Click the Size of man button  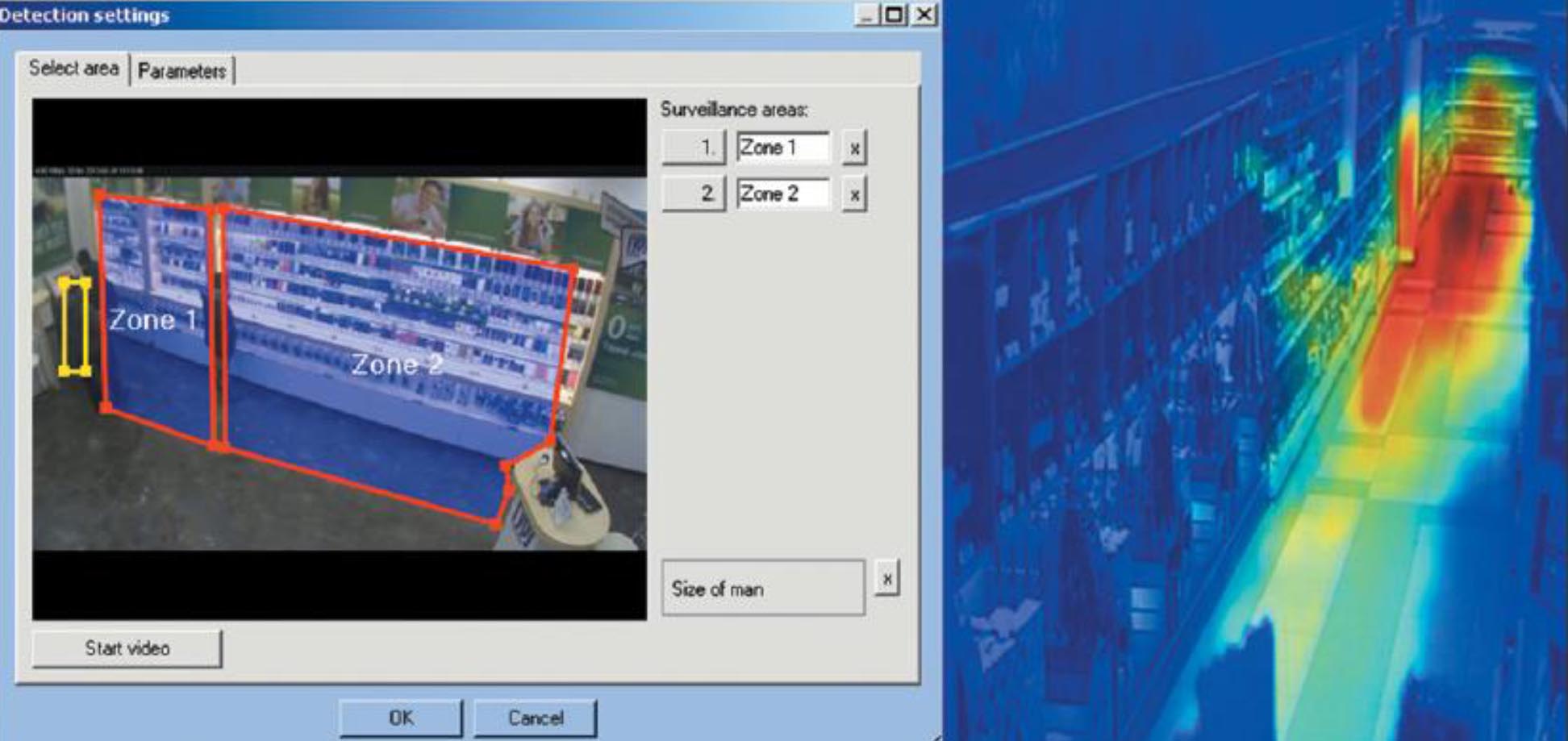[x=763, y=589]
